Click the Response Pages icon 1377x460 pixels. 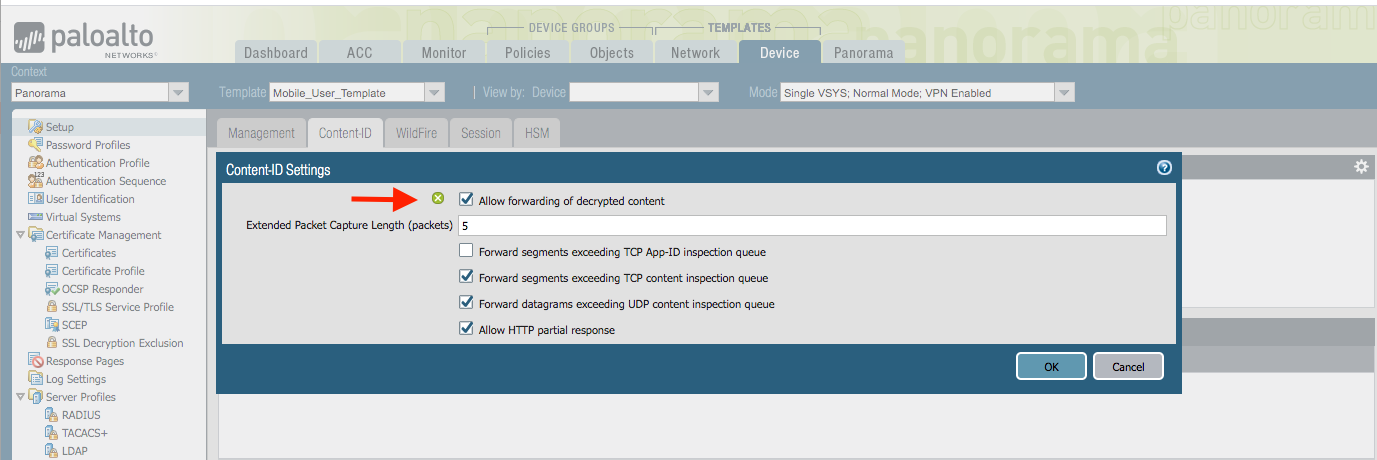36,361
